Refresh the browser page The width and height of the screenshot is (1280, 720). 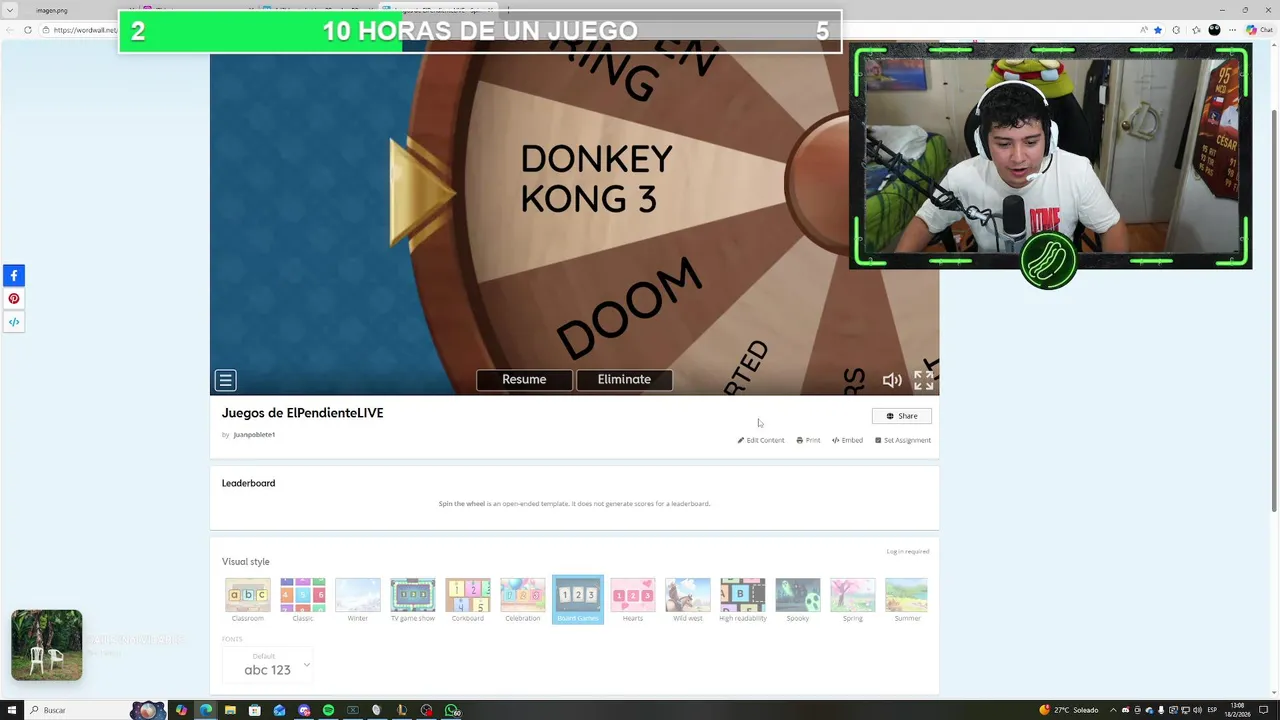[28, 30]
